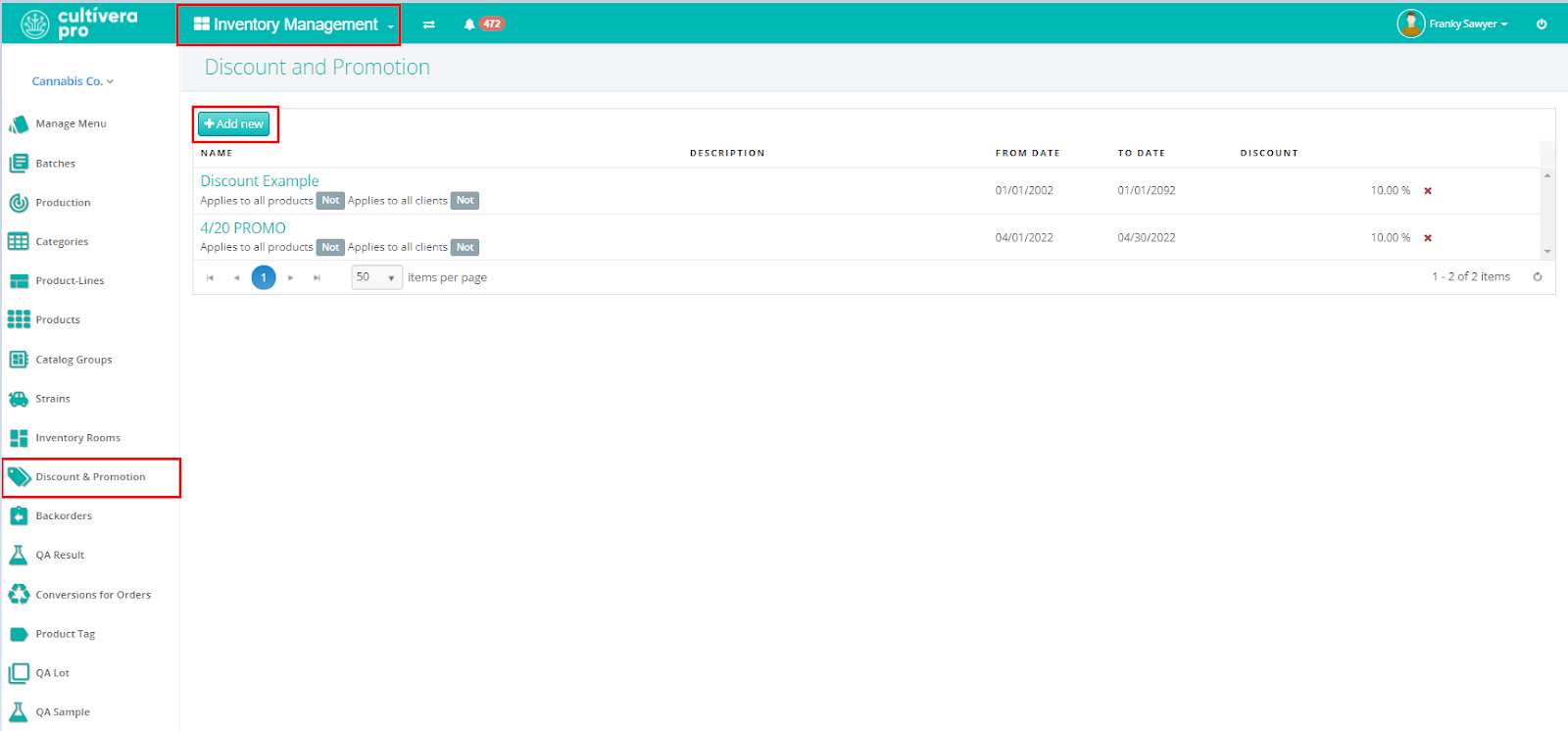
Task: Click the Discount & Promotion tag icon
Action: click(x=19, y=477)
